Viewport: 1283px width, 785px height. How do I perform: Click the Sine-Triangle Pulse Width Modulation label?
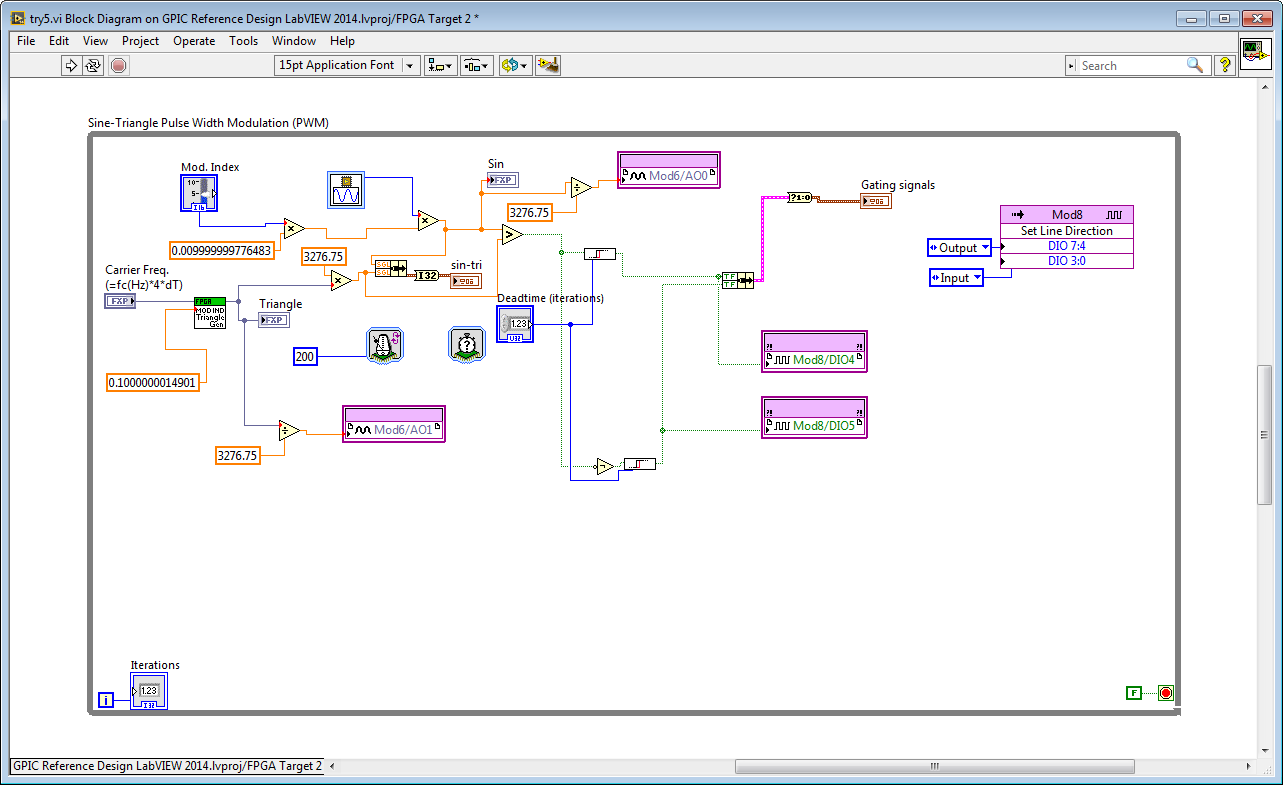pos(209,123)
